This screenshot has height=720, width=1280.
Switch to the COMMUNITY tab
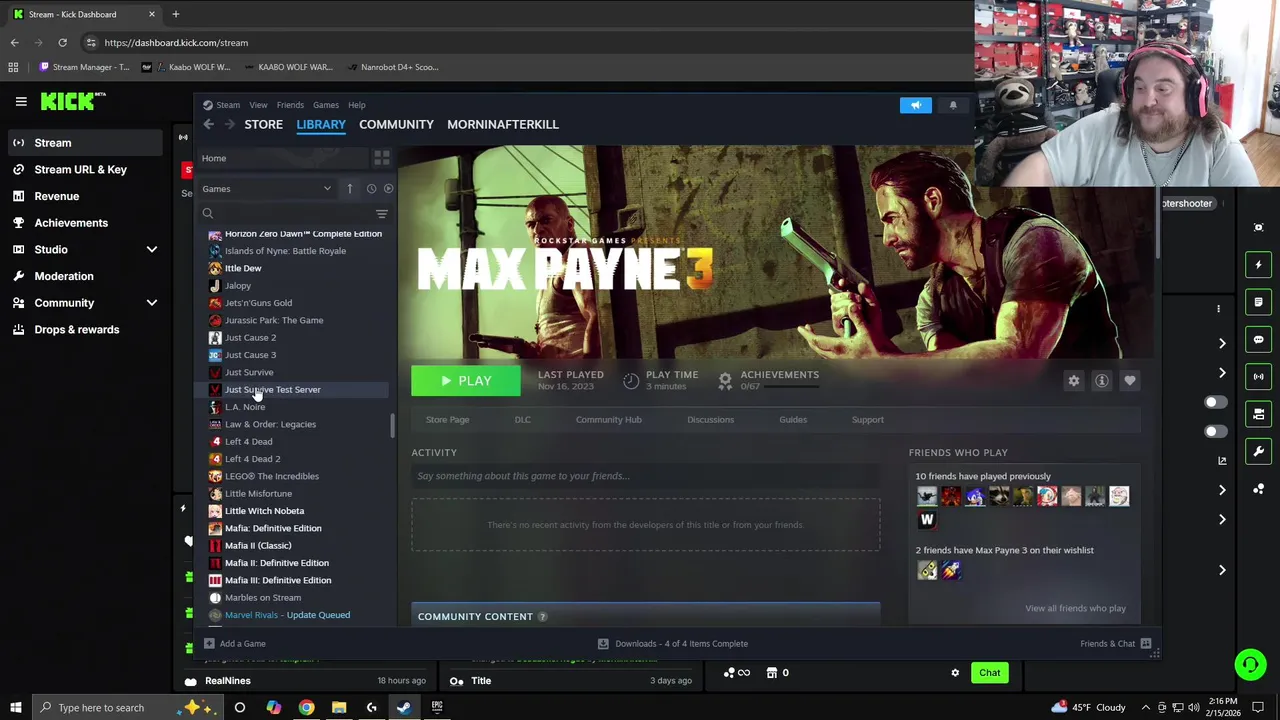click(x=396, y=124)
